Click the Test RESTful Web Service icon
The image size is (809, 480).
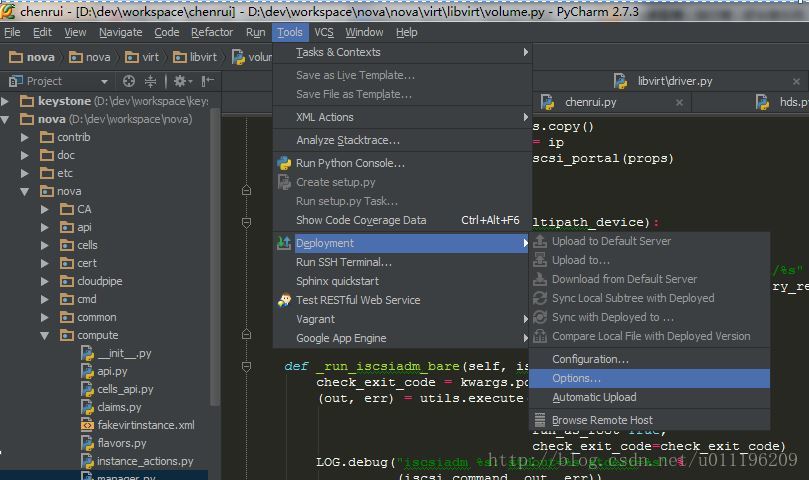(284, 300)
